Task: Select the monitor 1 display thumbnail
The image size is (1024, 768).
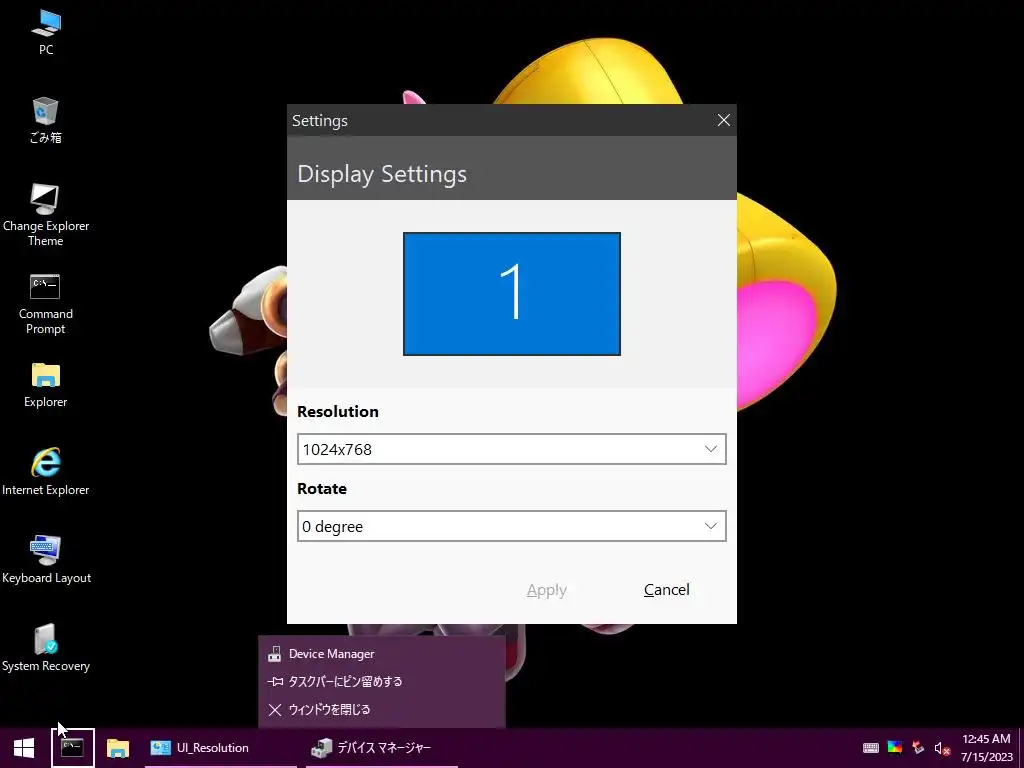Action: point(511,294)
